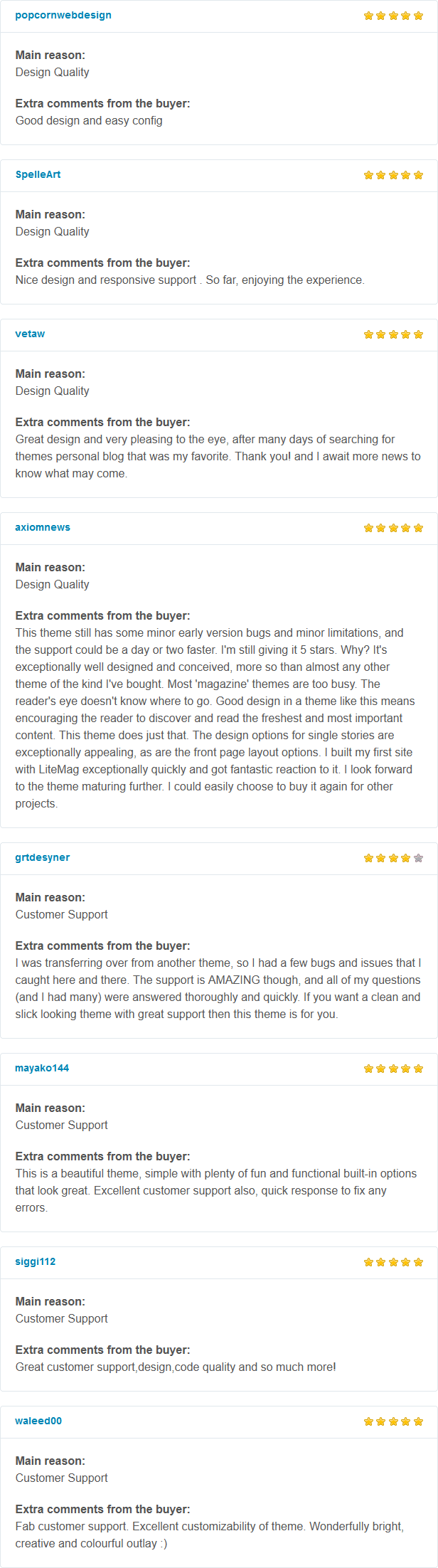The width and height of the screenshot is (438, 1568).
Task: Open SpelleArt's profile link
Action: click(38, 174)
